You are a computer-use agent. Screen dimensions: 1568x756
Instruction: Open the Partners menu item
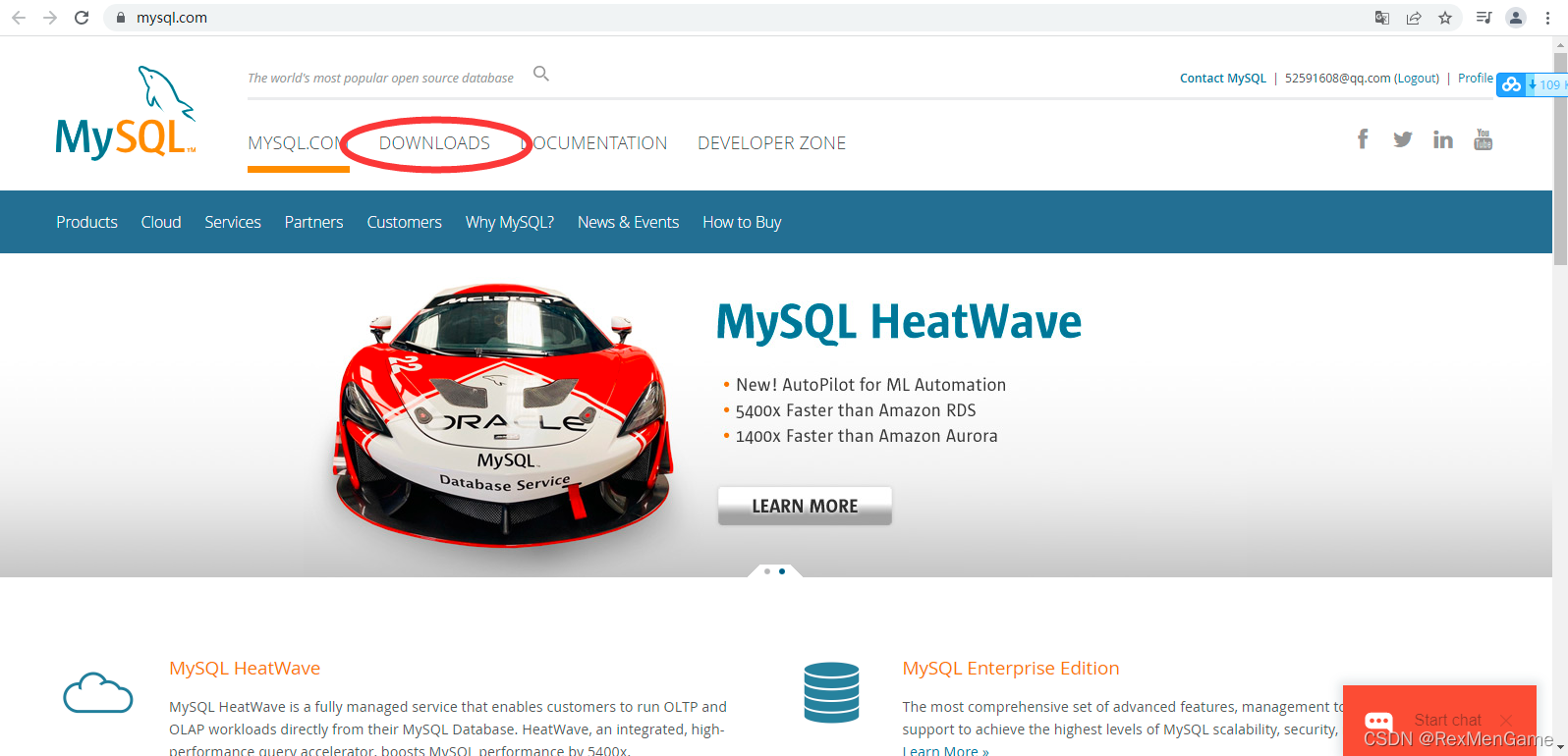[313, 222]
